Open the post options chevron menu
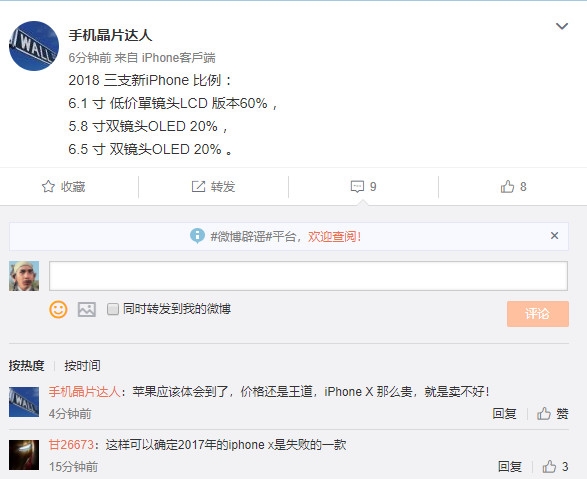Image resolution: width=587 pixels, height=479 pixels. (562, 26)
